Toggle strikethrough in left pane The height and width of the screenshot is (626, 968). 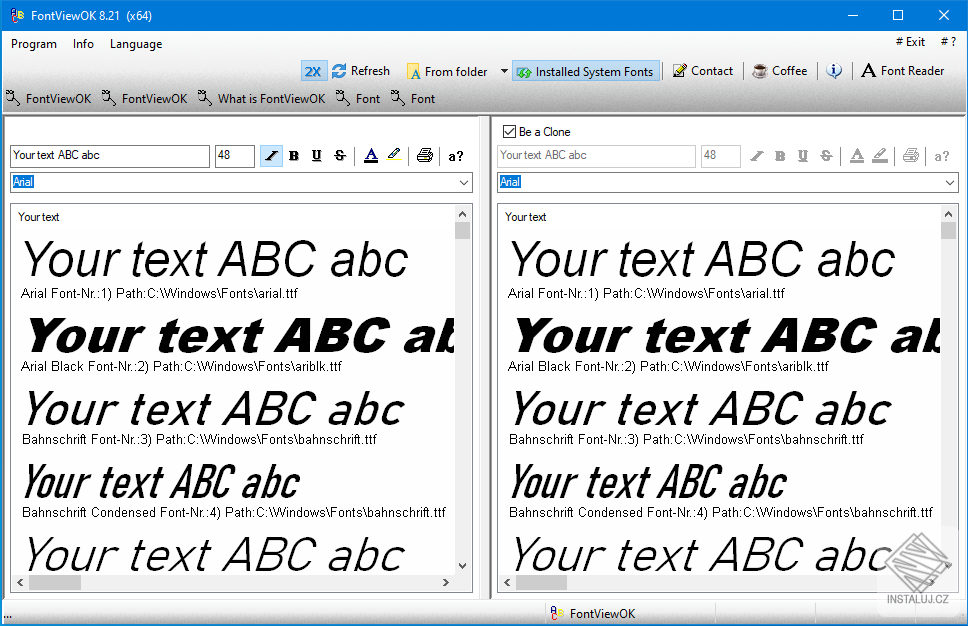(x=340, y=156)
